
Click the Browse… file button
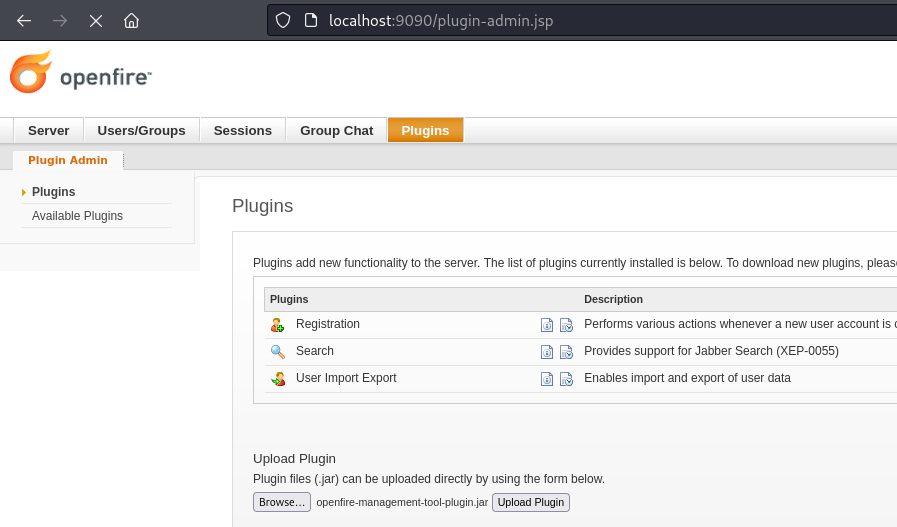pyautogui.click(x=281, y=502)
